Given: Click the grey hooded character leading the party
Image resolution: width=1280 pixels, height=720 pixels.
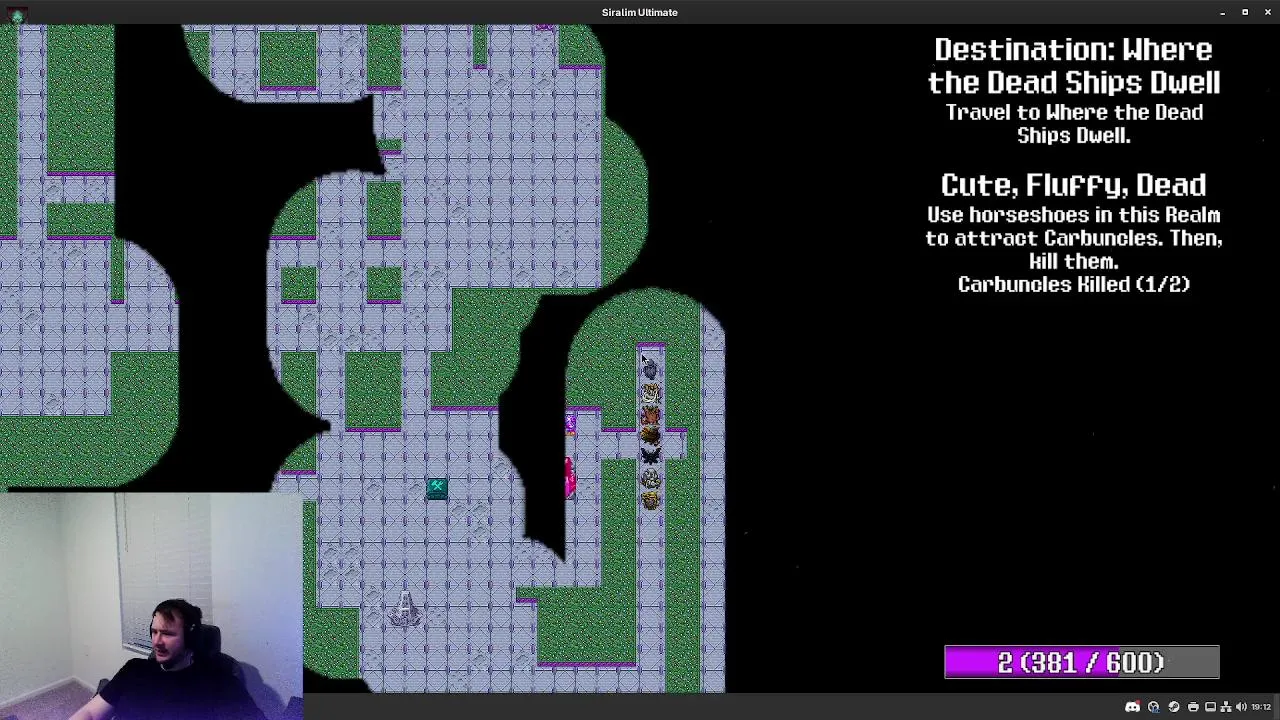Looking at the screenshot, I should pos(650,369).
